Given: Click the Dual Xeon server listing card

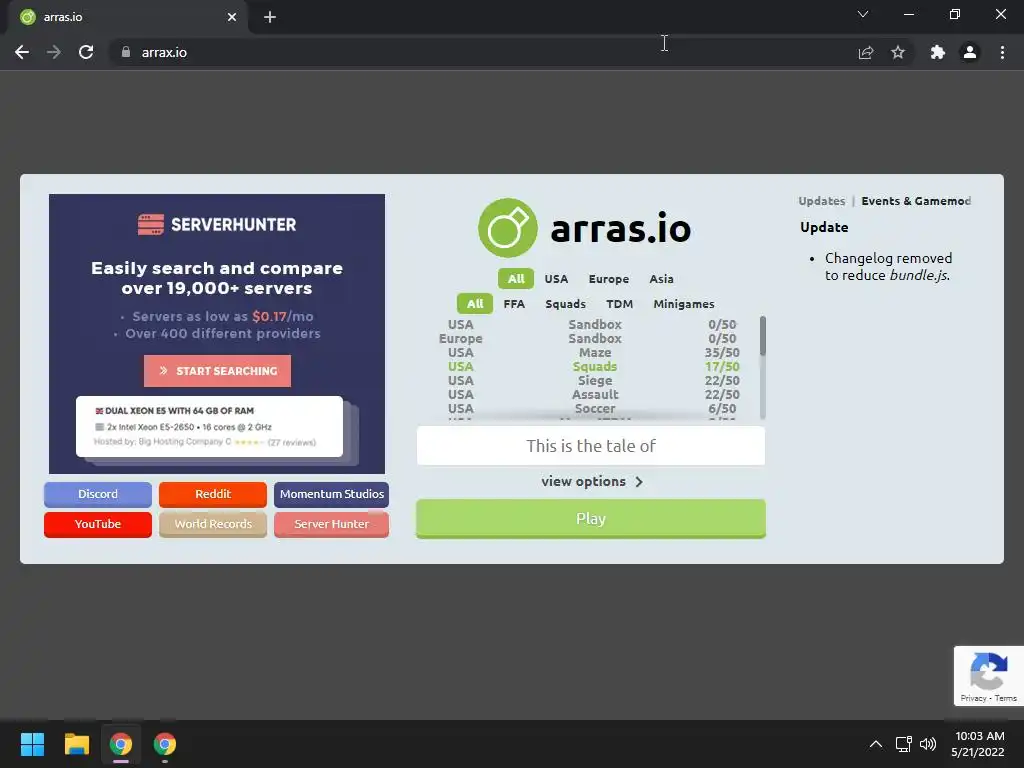Looking at the screenshot, I should [x=209, y=426].
